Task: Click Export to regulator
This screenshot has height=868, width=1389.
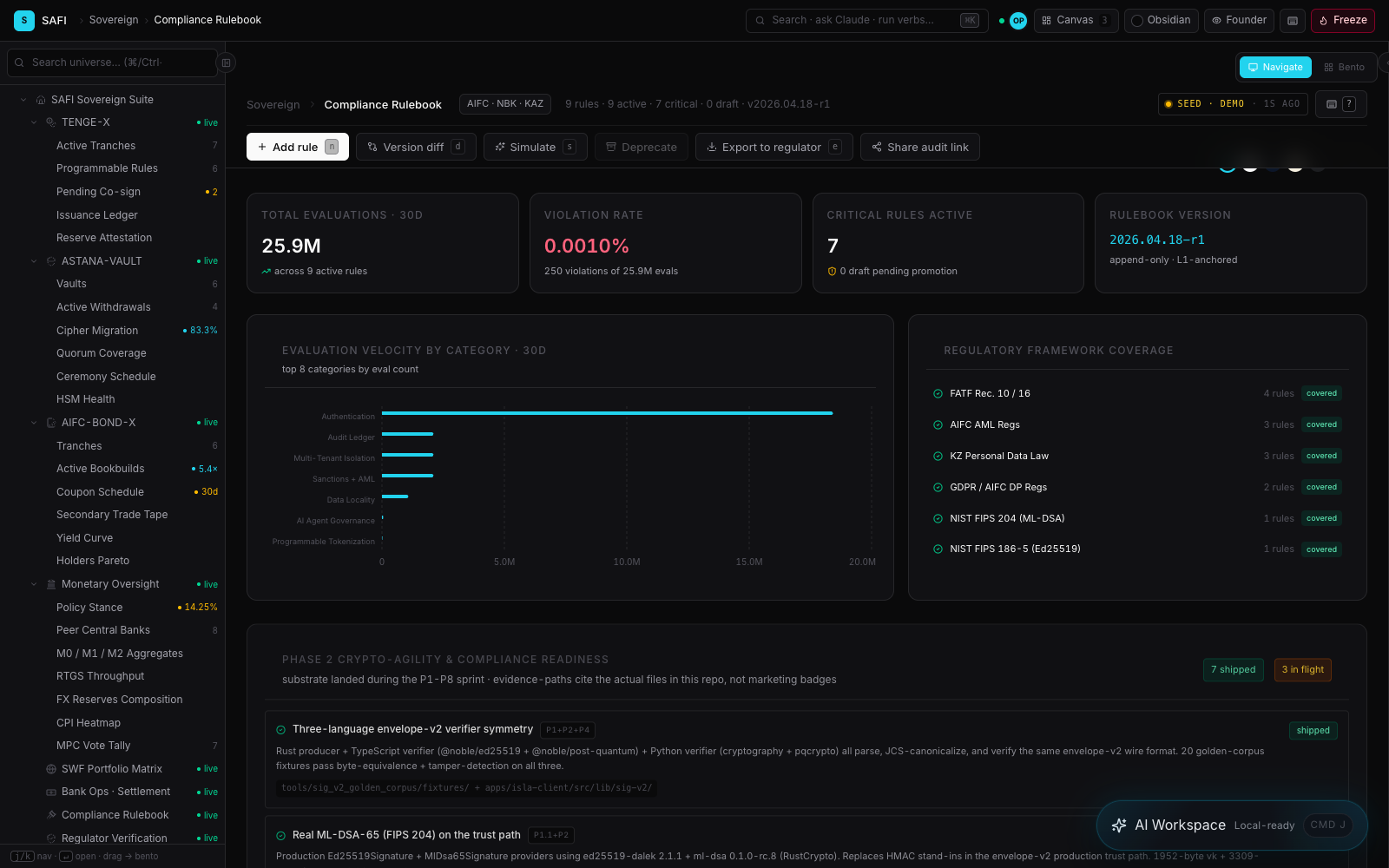Action: point(774,147)
